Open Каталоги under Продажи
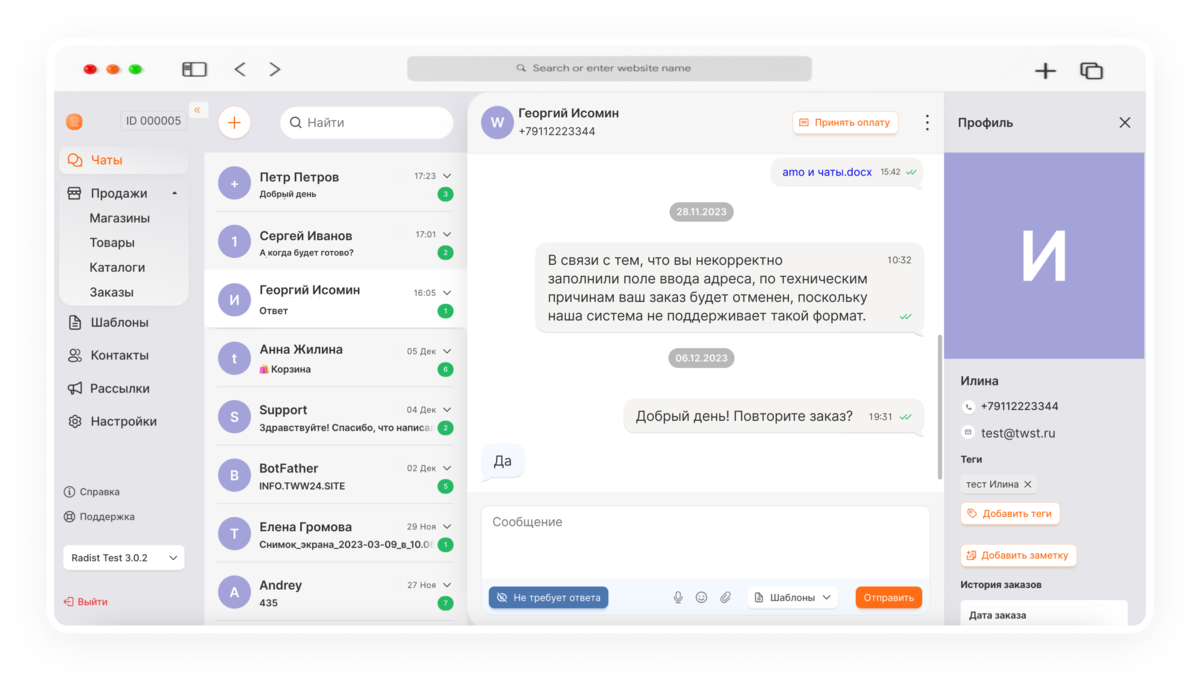Screen dimensions: 1200x688 pyautogui.click(x=117, y=268)
